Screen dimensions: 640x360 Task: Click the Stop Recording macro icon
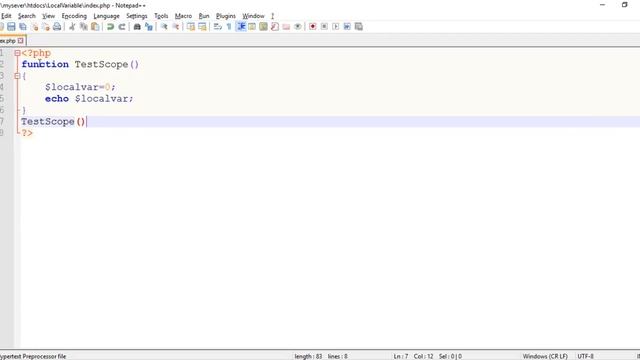click(324, 27)
